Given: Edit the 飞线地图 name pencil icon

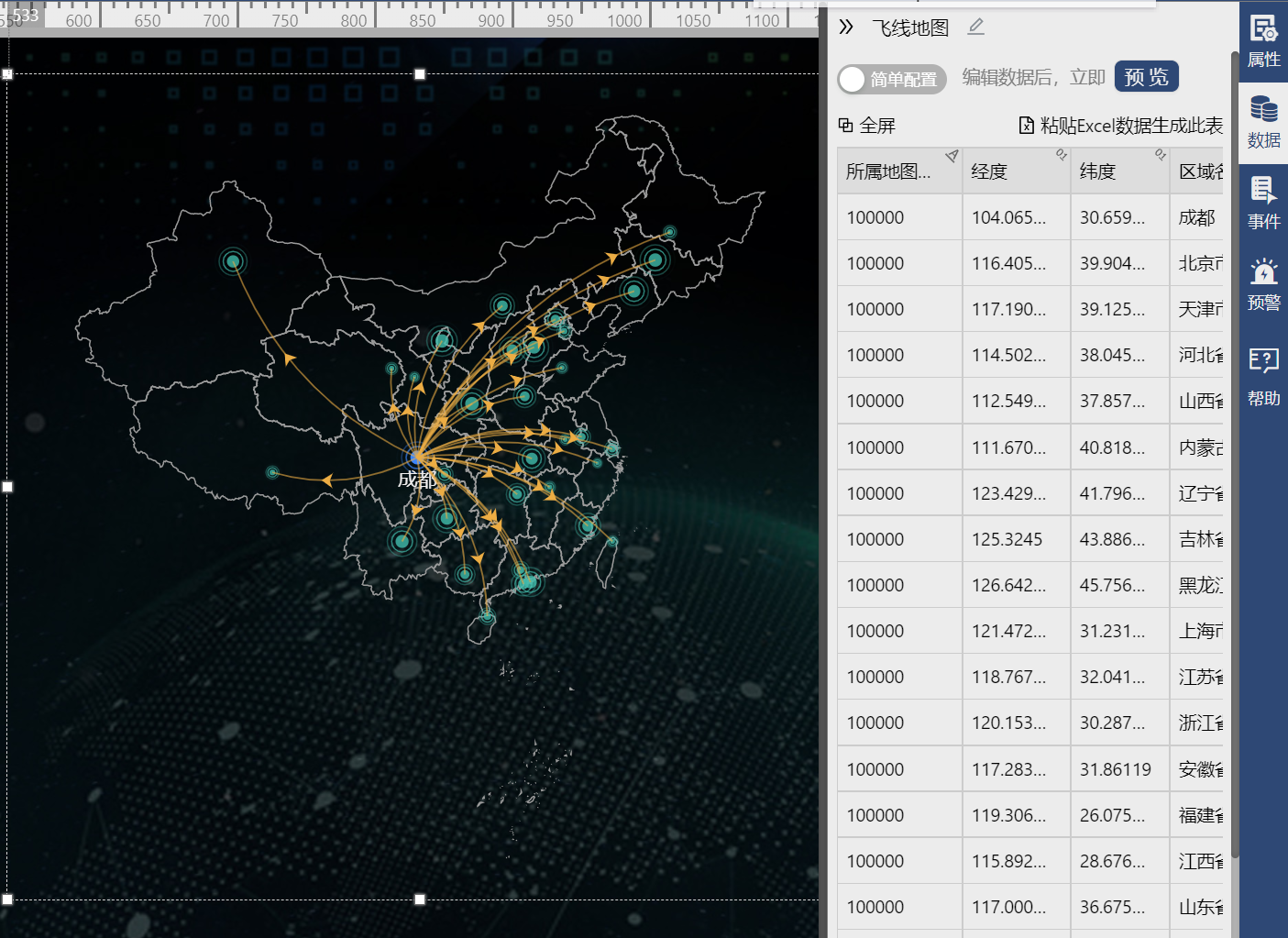Looking at the screenshot, I should 976,28.
